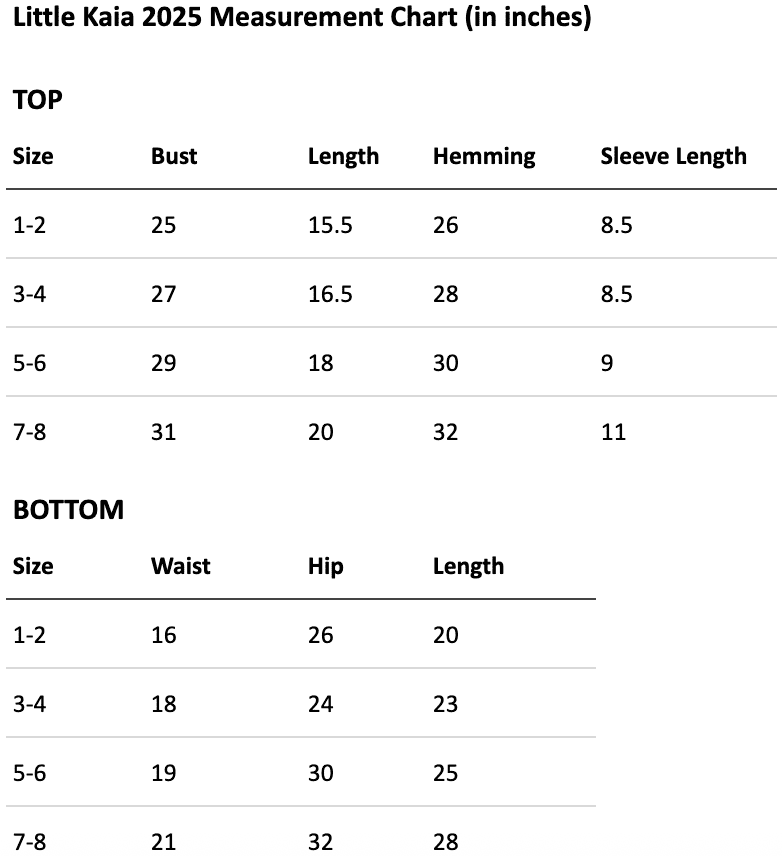Click the top table Length header
Image resolution: width=782 pixels, height=856 pixels.
(343, 157)
